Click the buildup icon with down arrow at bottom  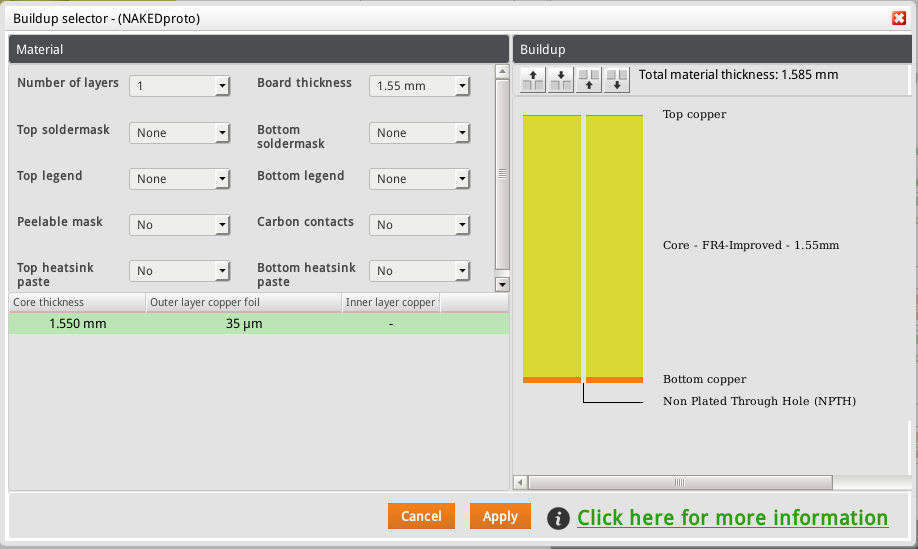click(x=617, y=80)
